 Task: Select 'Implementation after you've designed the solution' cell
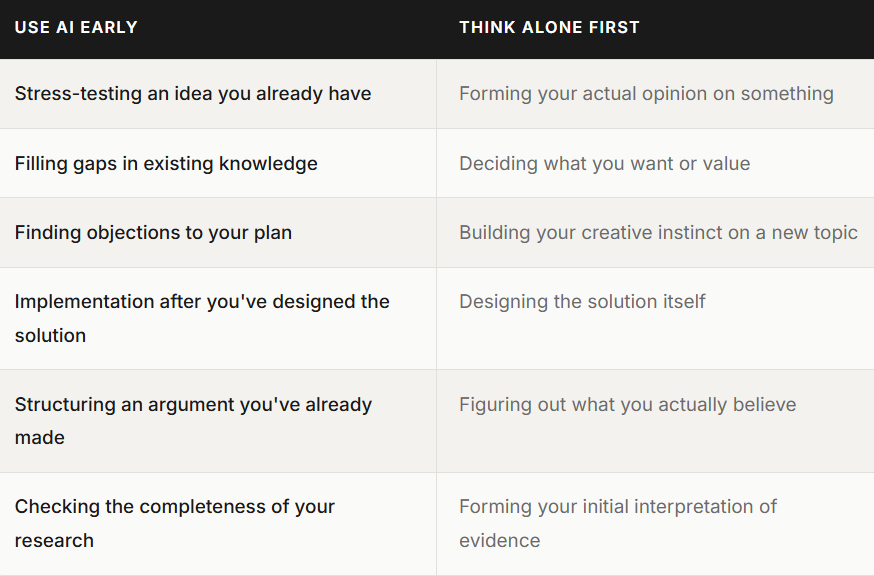tap(218, 318)
